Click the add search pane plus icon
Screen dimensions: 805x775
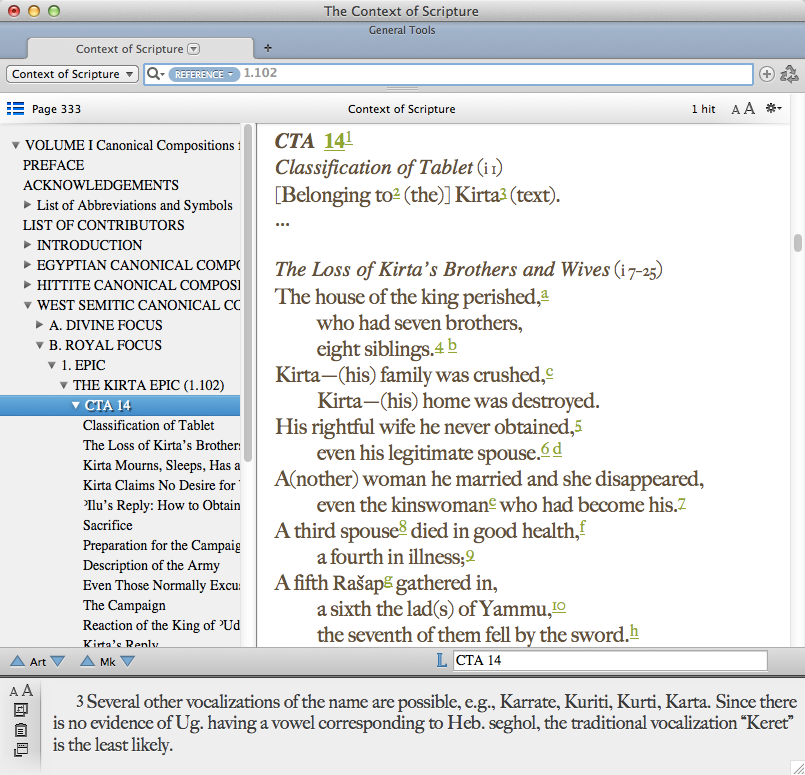tap(766, 74)
